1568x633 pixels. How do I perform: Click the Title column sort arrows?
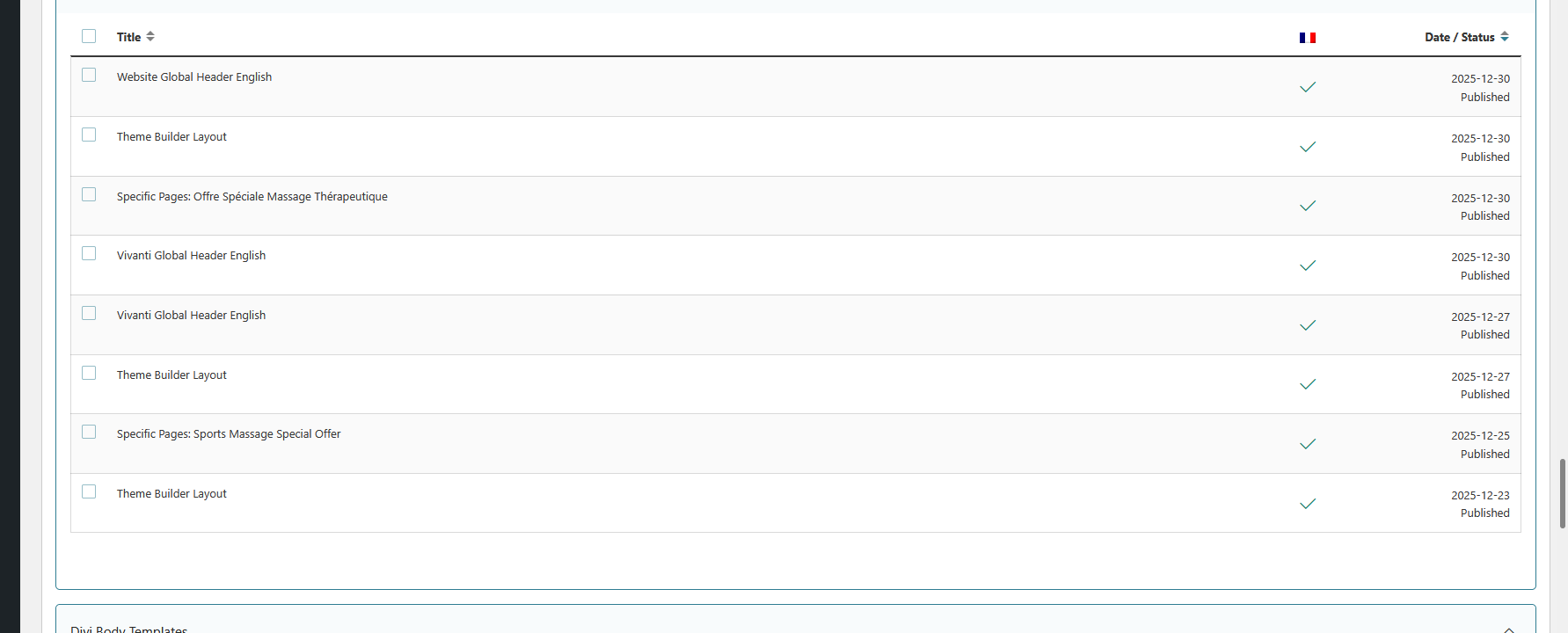(150, 36)
